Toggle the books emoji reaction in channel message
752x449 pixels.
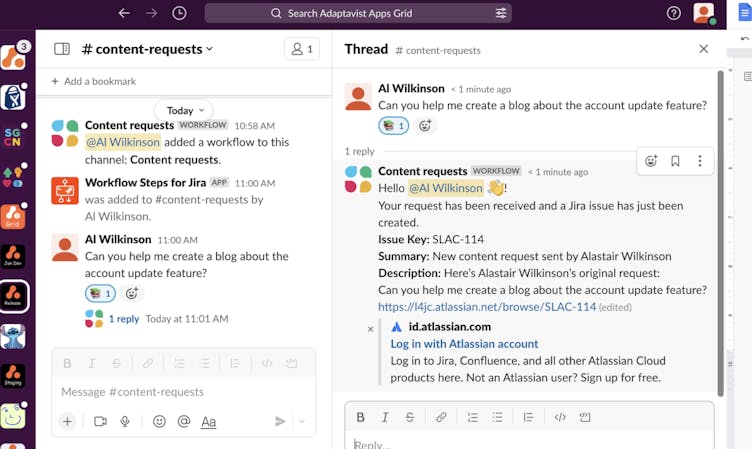click(100, 294)
